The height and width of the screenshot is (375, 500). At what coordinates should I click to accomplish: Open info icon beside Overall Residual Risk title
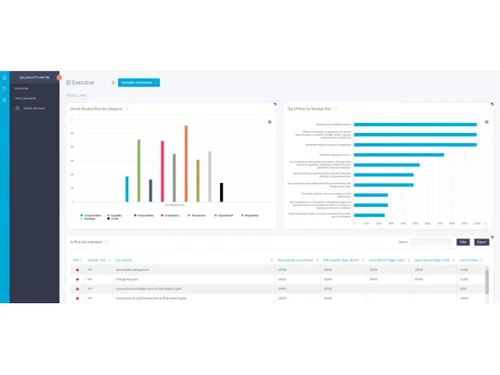(127, 109)
